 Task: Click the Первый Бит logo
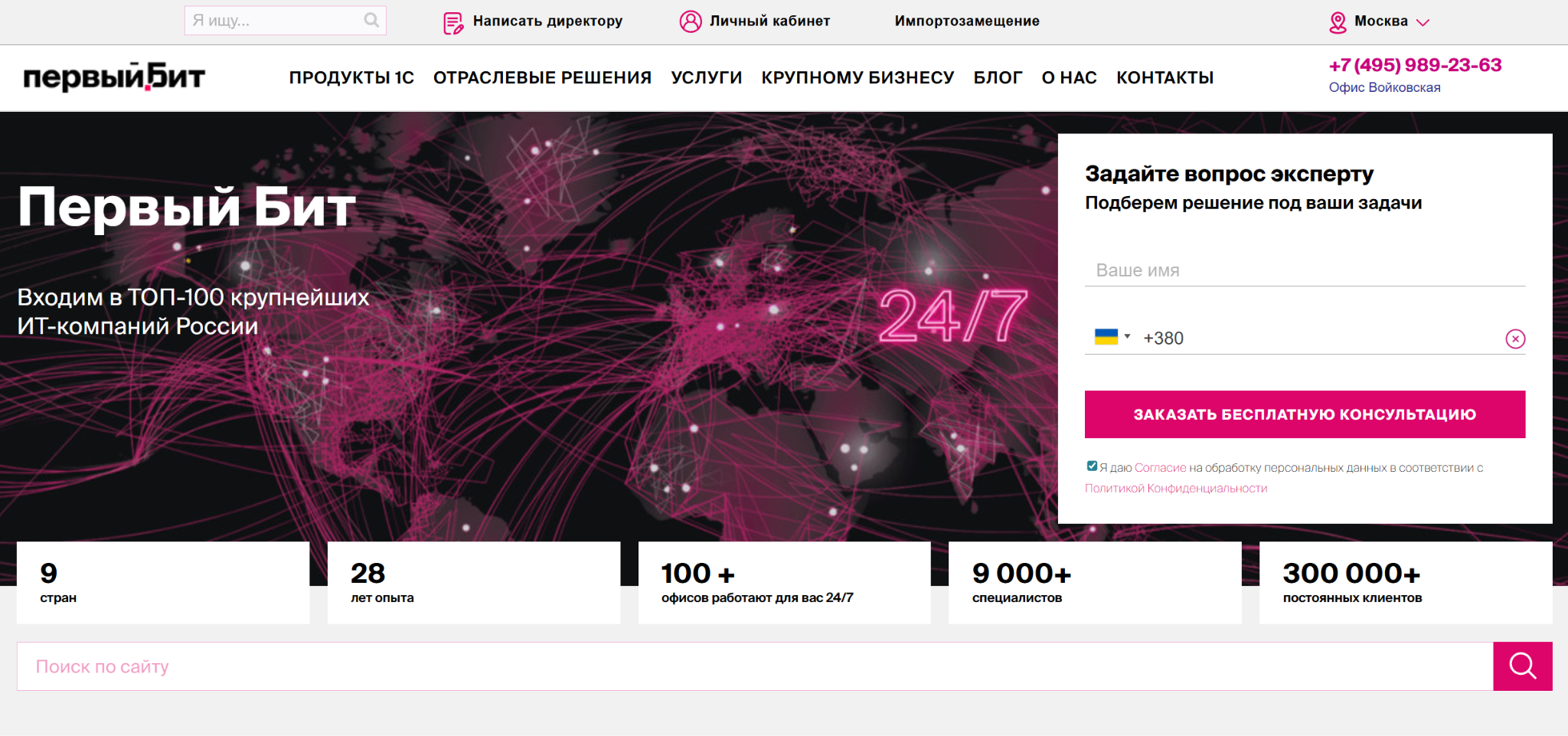point(114,77)
